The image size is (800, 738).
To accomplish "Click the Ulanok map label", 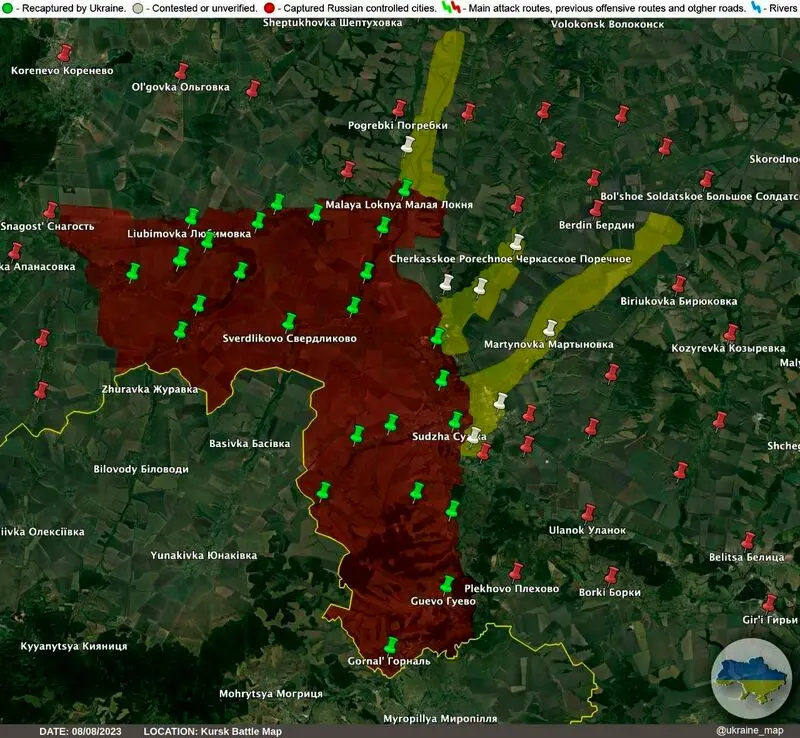I will pos(587,530).
